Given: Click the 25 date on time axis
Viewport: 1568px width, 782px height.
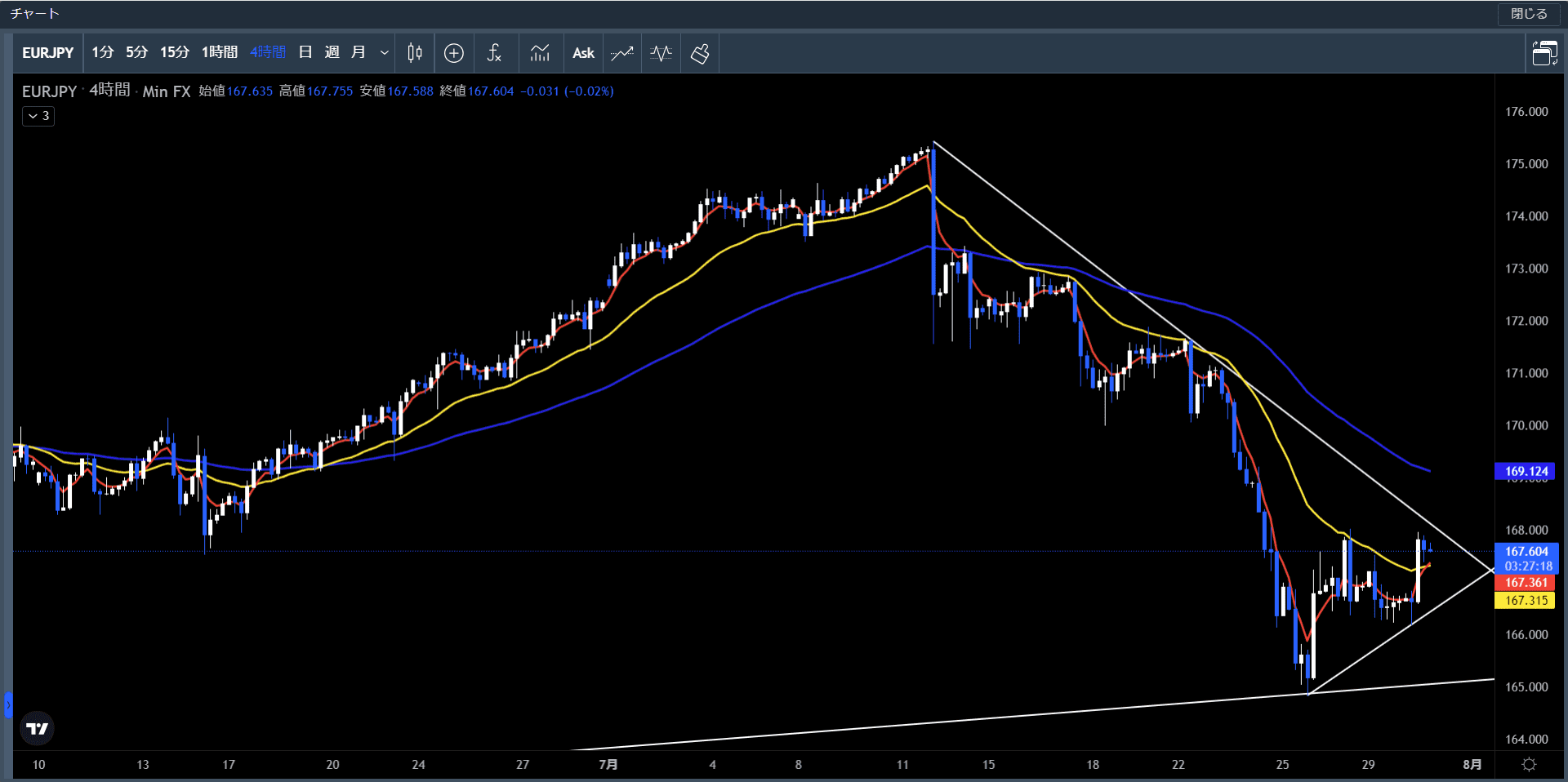Looking at the screenshot, I should [1282, 765].
